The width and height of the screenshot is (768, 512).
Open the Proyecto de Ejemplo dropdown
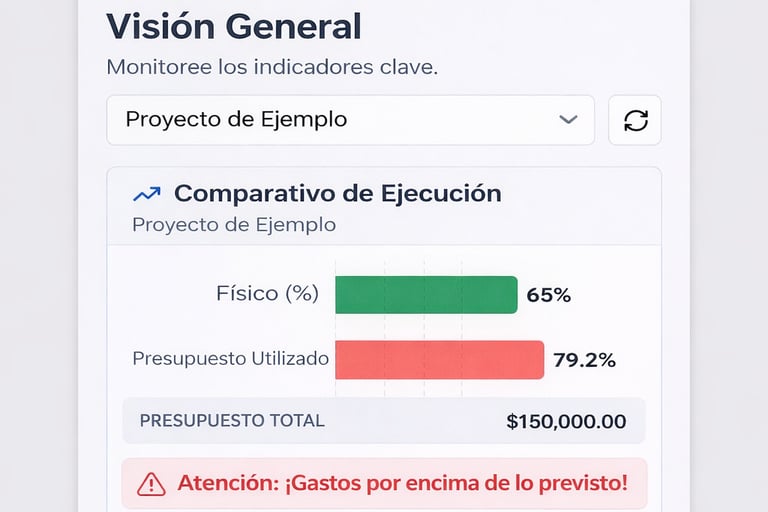click(350, 120)
